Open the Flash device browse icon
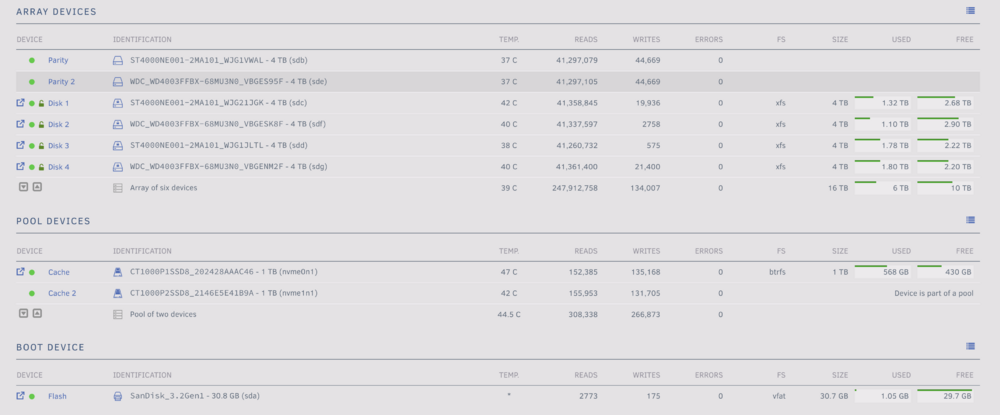 20,396
